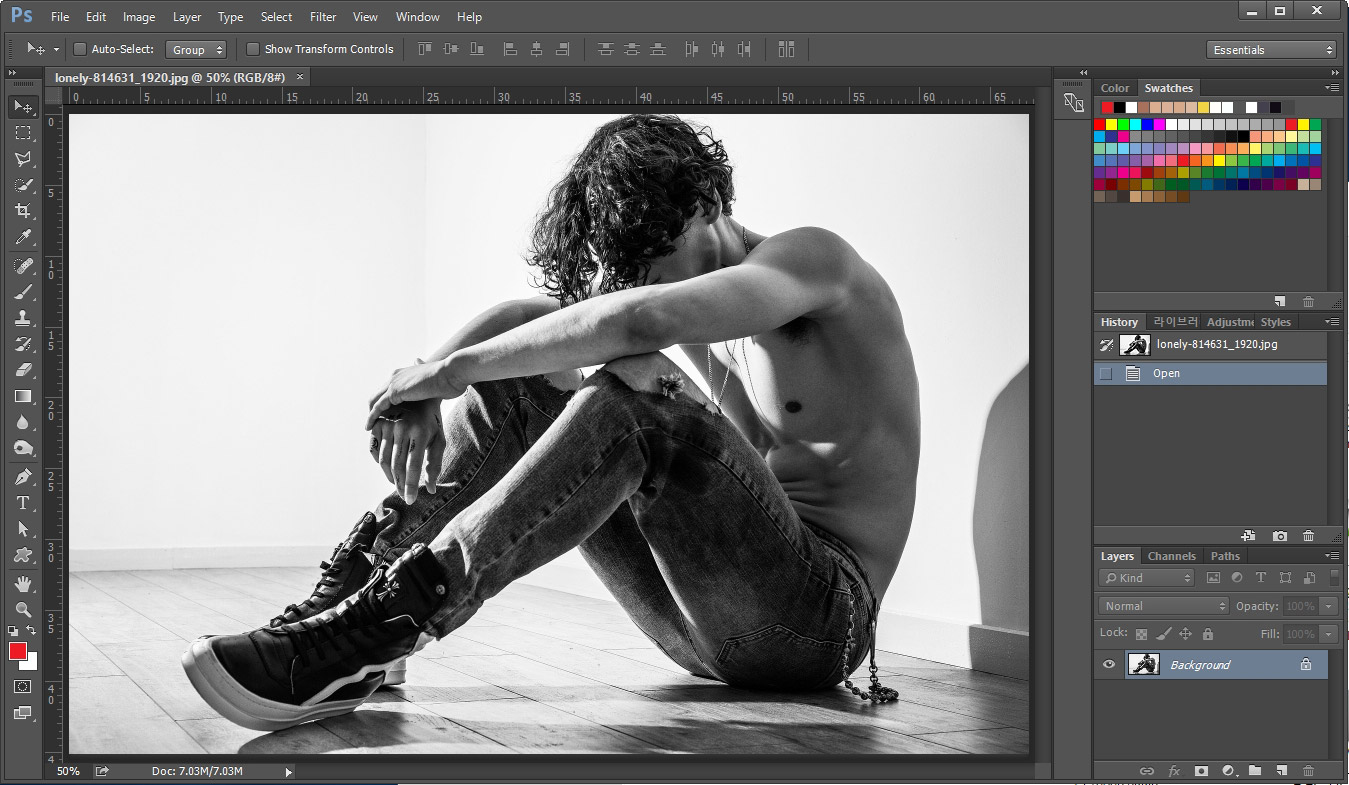The image size is (1349, 785).
Task: Click the red foreground color swatch
Action: click(18, 651)
